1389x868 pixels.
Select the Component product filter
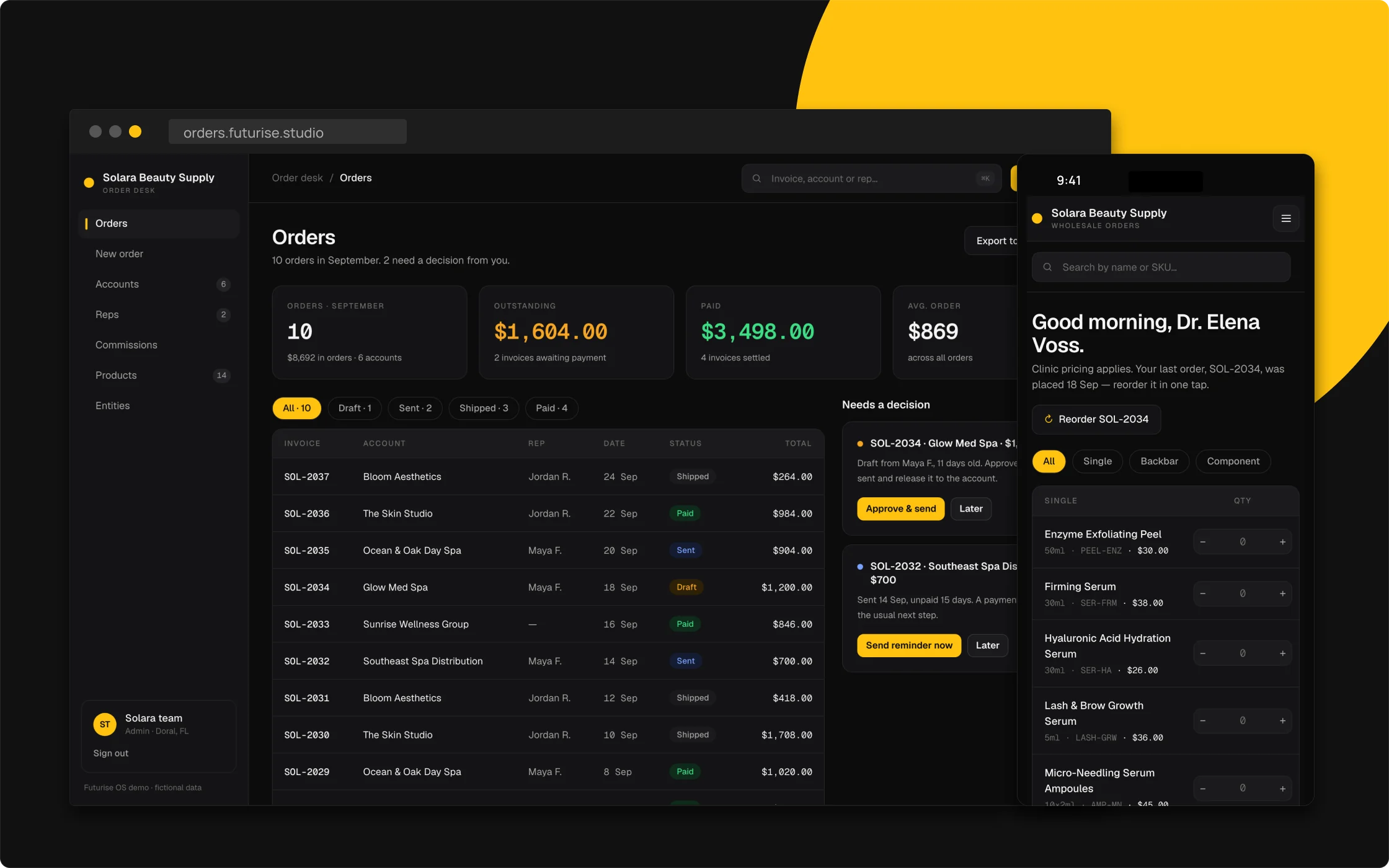(1233, 461)
